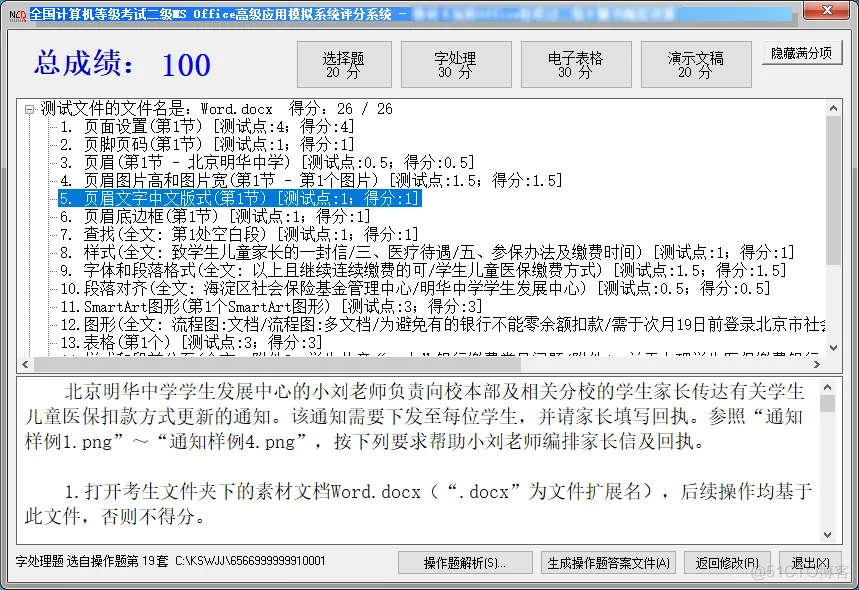Click the NCR application icon in title bar

(18, 15)
